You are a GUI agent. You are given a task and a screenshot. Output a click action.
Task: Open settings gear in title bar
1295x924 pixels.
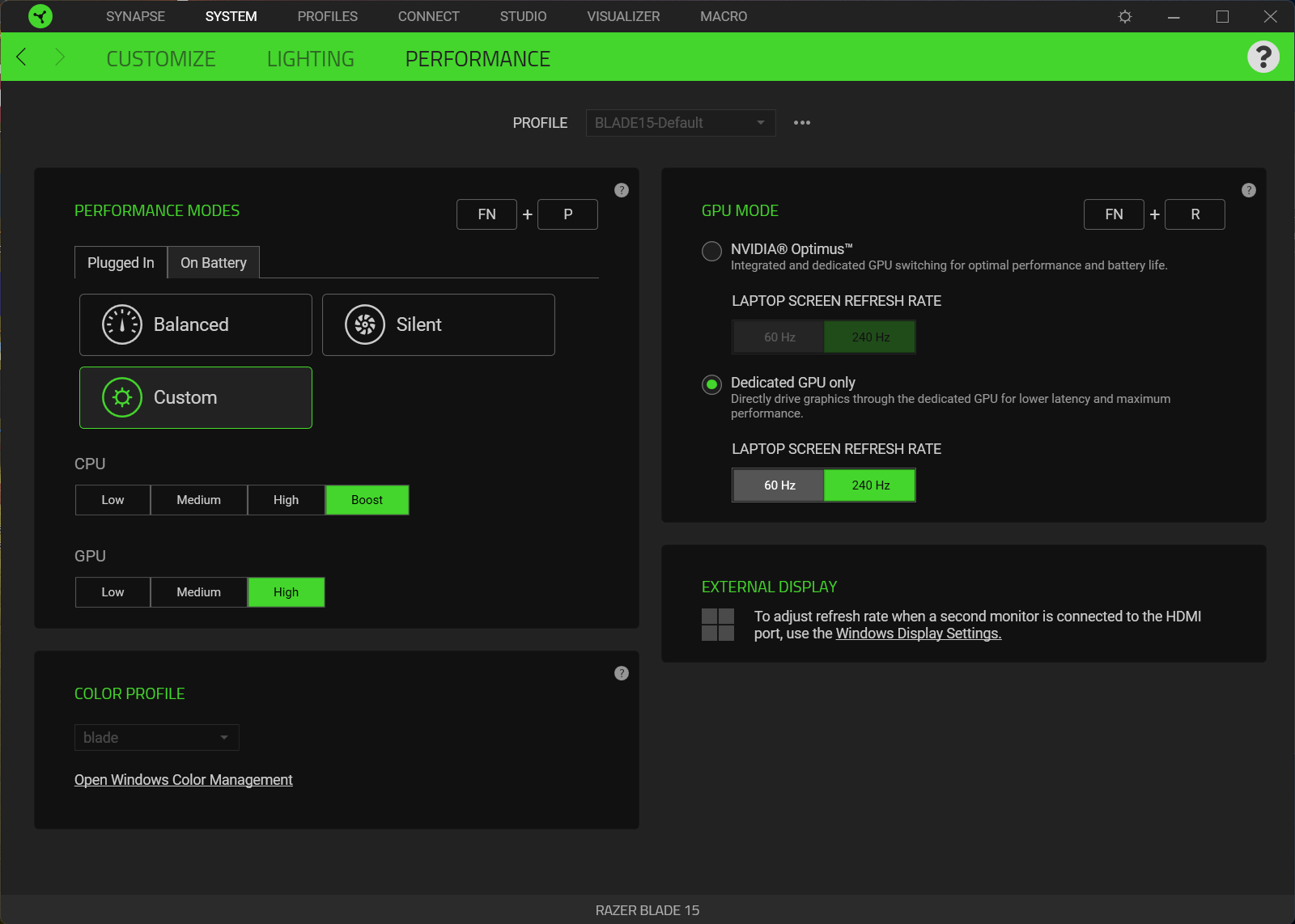point(1125,16)
